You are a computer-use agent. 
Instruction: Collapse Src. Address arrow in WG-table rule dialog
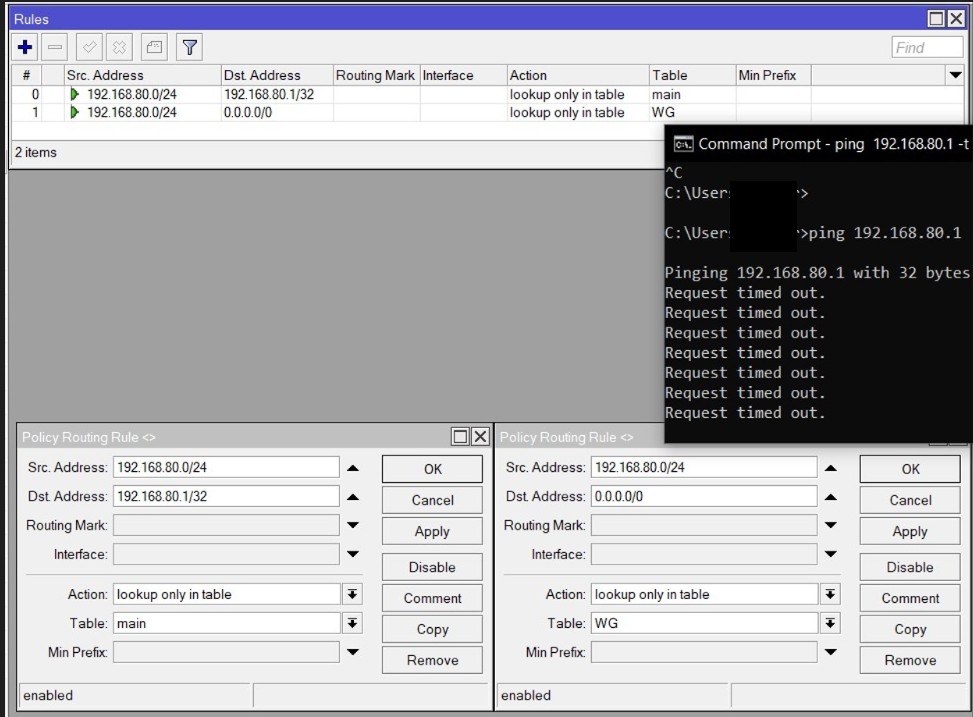831,468
